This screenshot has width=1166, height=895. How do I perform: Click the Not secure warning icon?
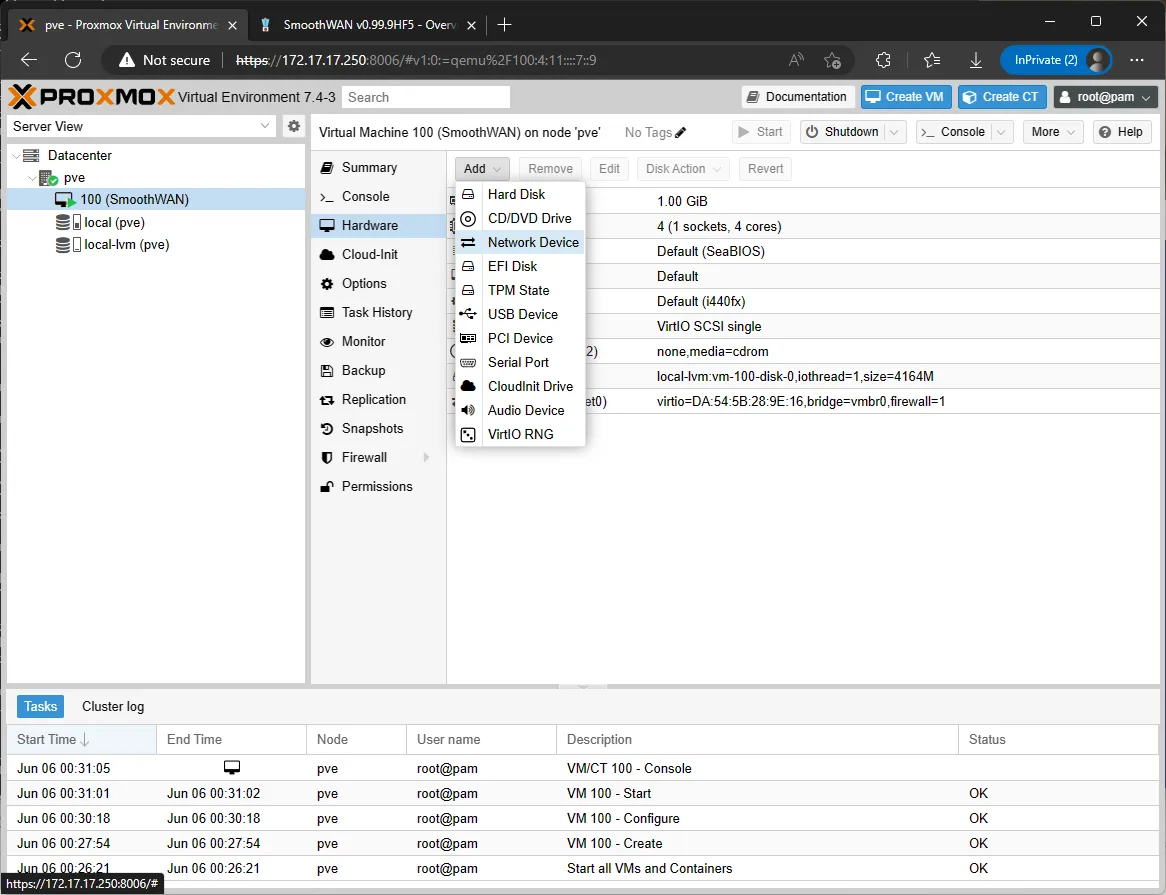click(x=127, y=60)
